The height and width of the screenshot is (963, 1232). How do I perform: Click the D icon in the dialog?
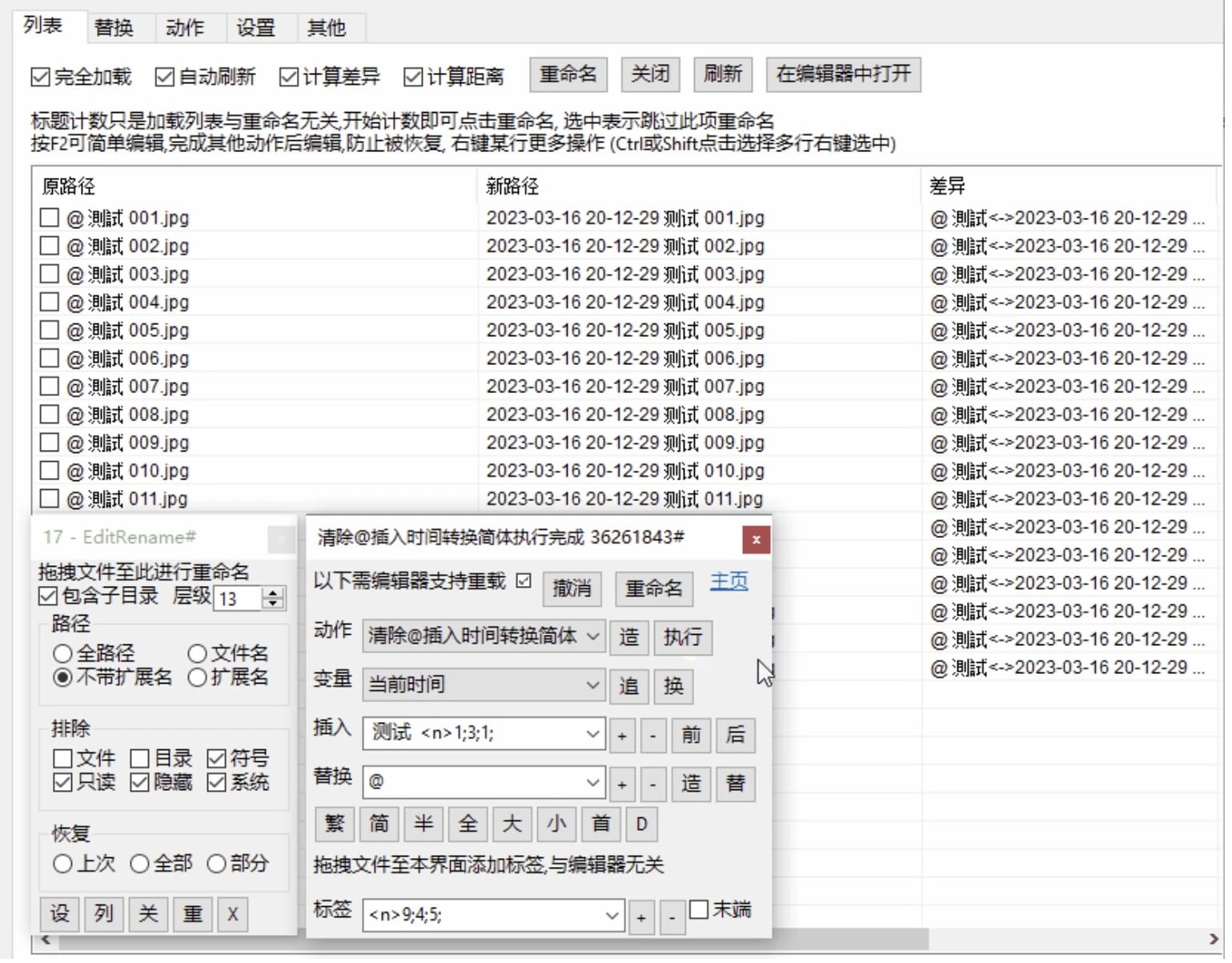point(641,824)
